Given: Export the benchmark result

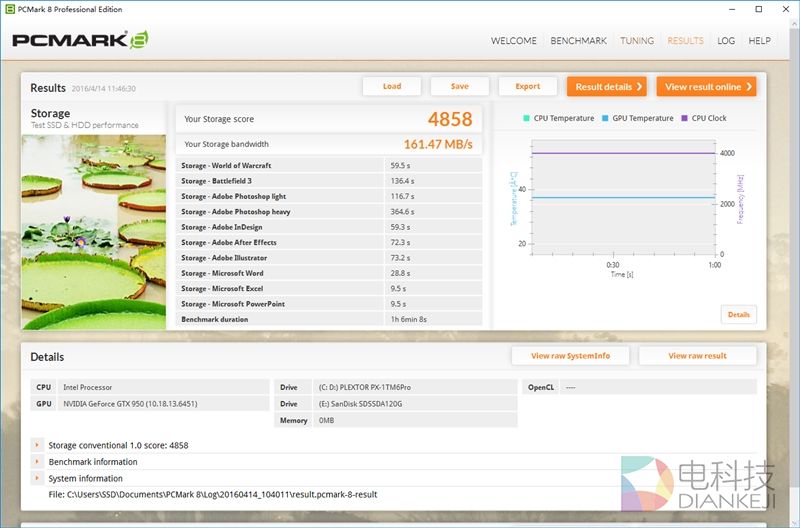Looking at the screenshot, I should pos(527,87).
